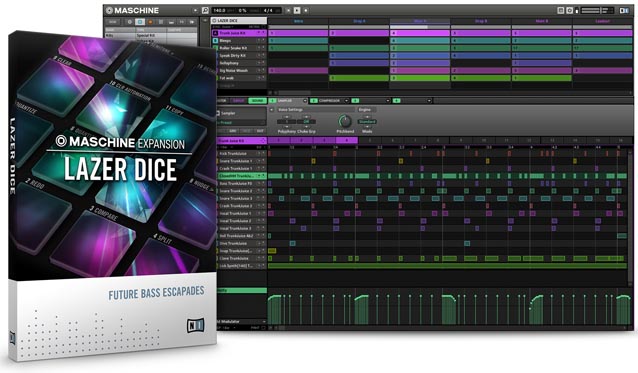Bypass the Compressor plug-in slot toggle
This screenshot has height=373, width=638.
pyautogui.click(x=313, y=100)
